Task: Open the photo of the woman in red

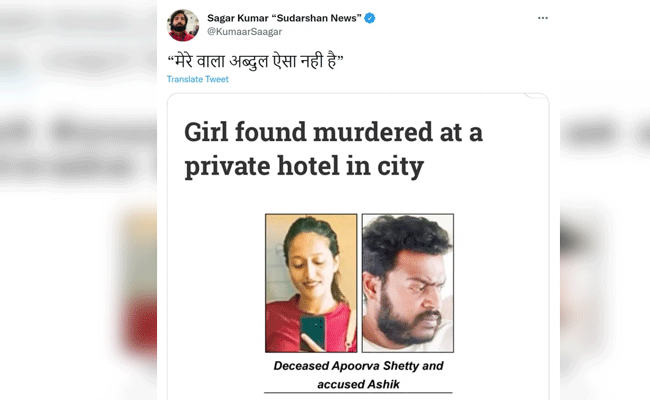Action: coord(311,282)
